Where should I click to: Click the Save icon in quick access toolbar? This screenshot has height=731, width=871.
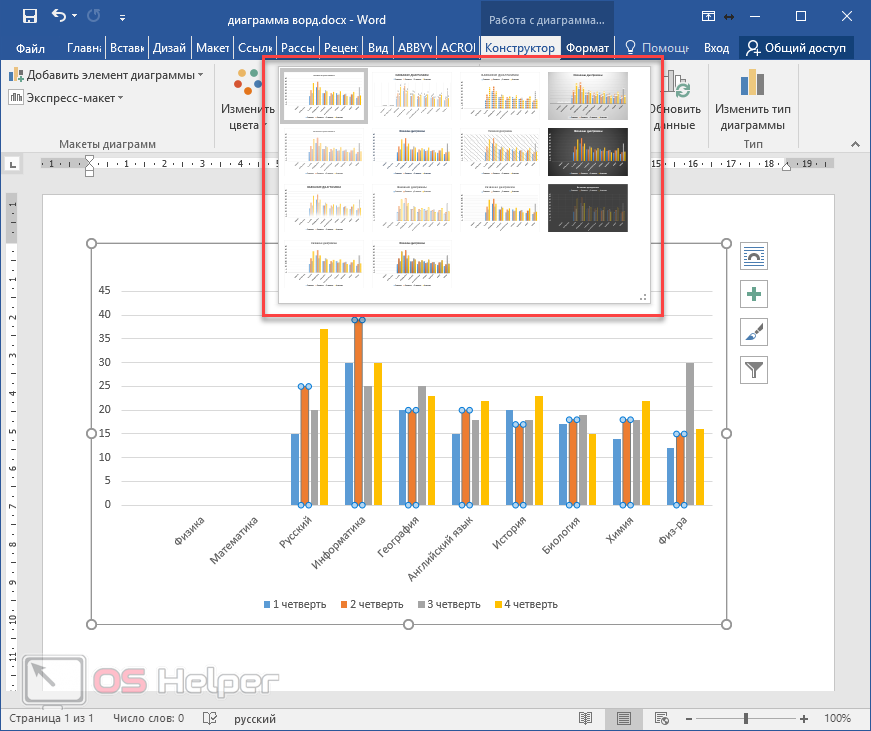pos(29,16)
